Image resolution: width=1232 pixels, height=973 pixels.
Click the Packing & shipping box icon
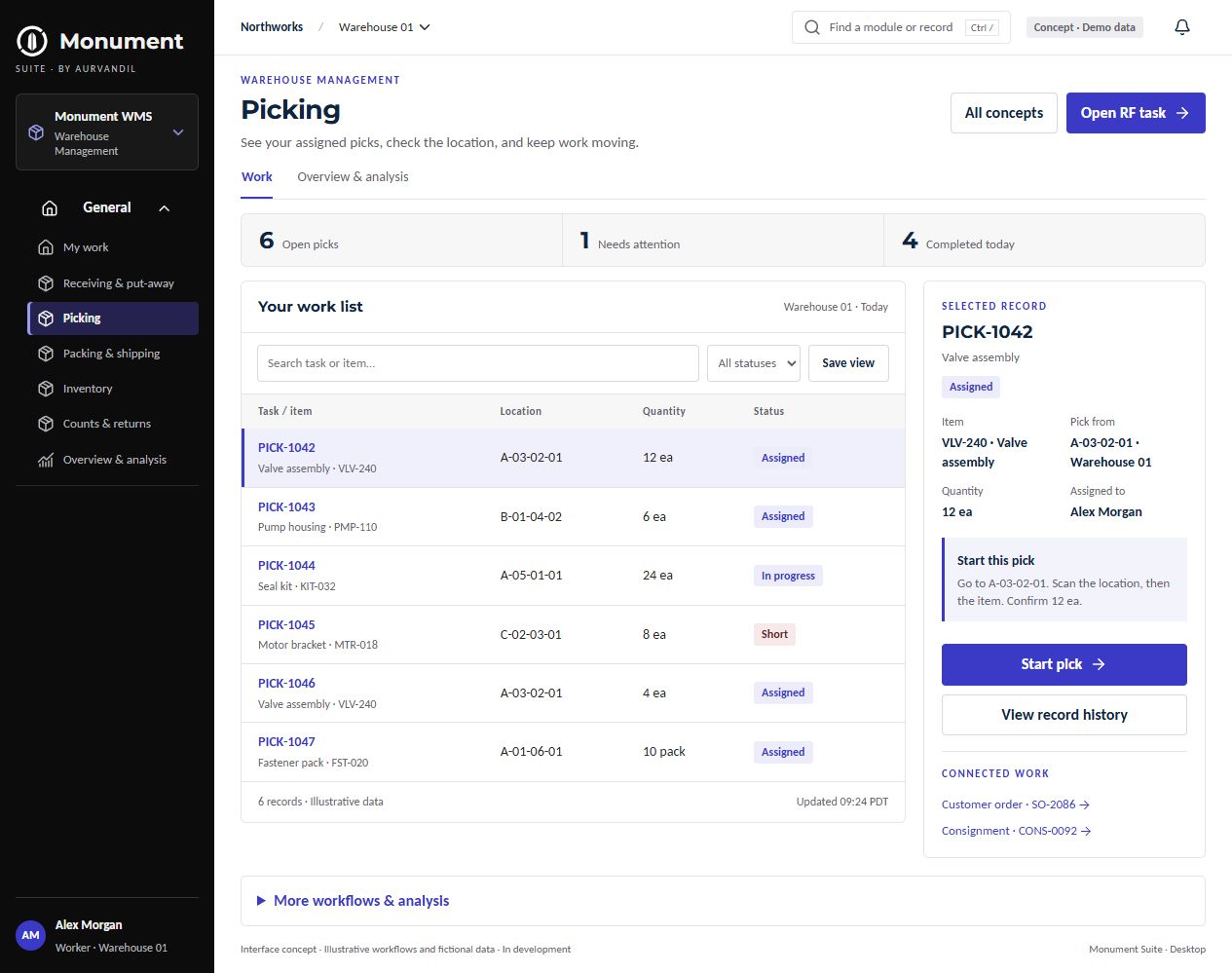pyautogui.click(x=46, y=354)
